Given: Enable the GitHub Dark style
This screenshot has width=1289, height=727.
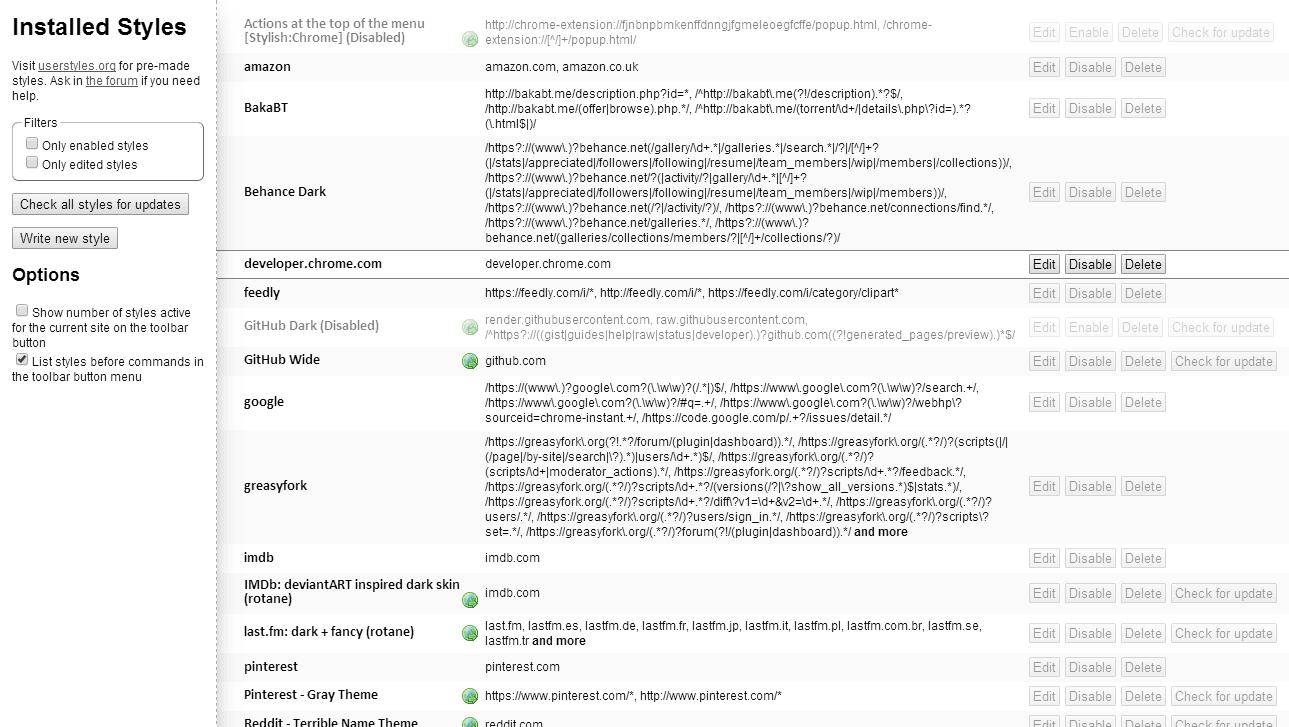Looking at the screenshot, I should 1088,327.
